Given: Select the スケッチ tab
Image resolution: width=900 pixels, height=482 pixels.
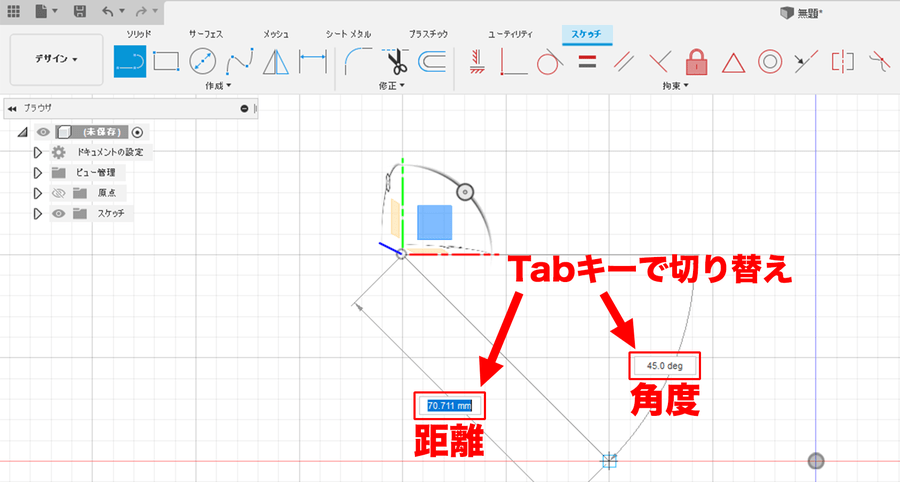Looking at the screenshot, I should click(587, 34).
